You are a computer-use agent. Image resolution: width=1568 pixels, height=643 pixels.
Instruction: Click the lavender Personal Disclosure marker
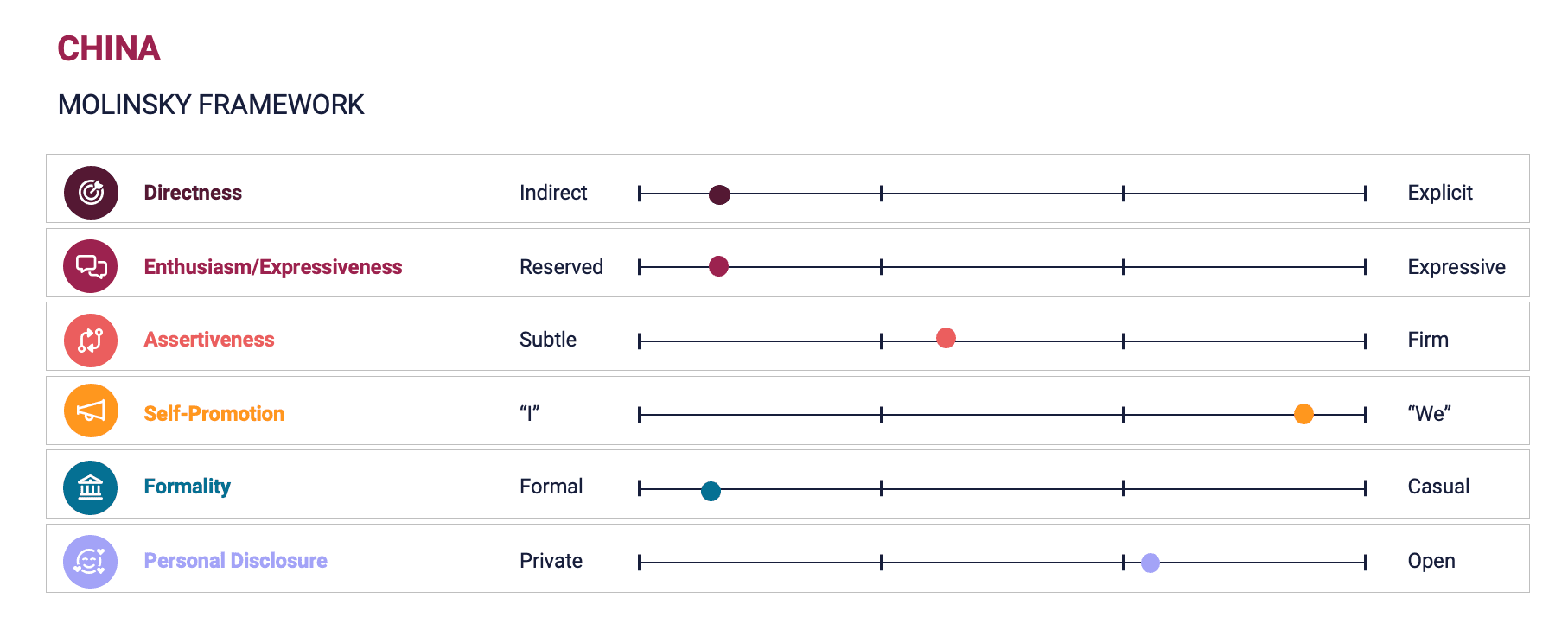1150,563
